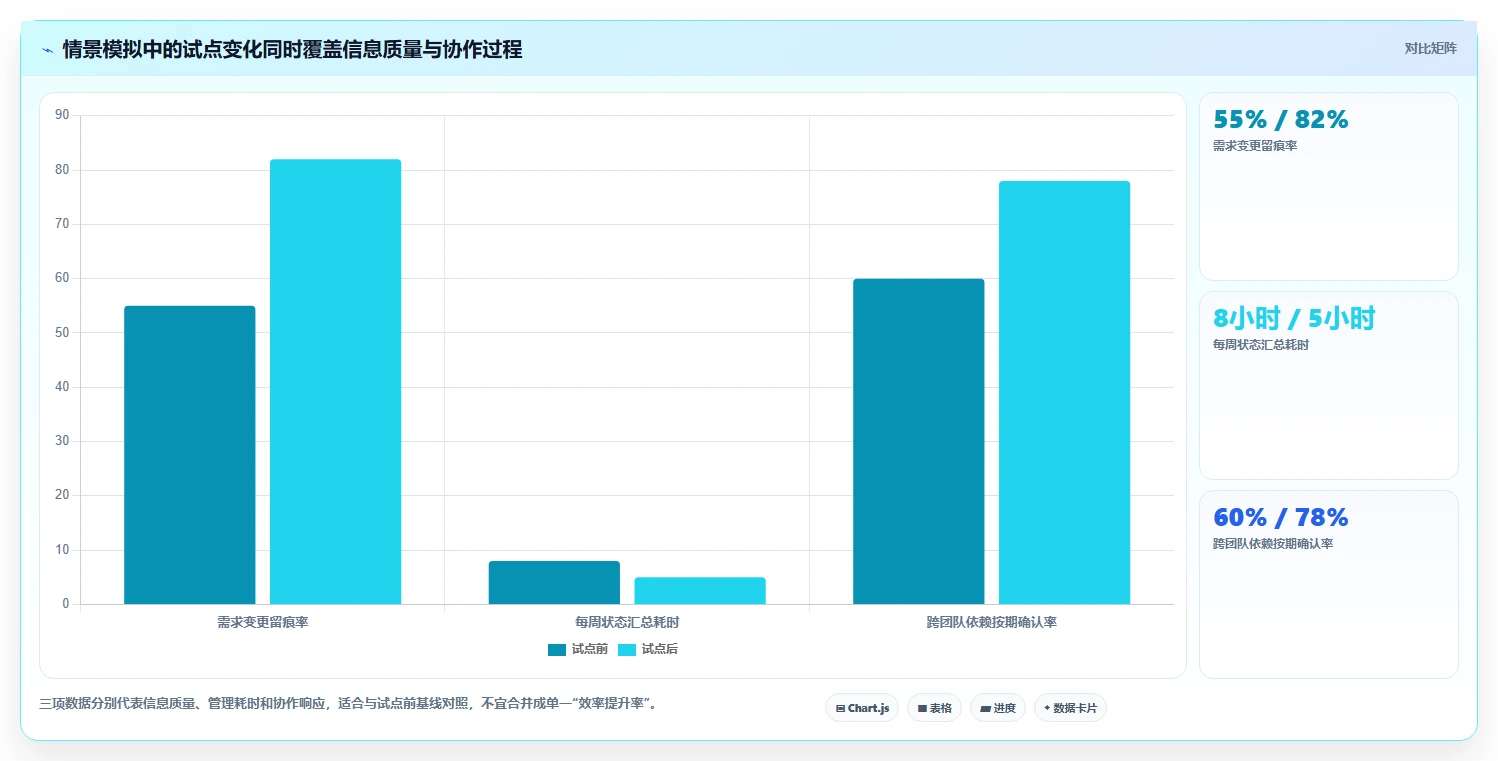
Task: Click the 对比矩阵 label in header
Action: [x=1431, y=49]
